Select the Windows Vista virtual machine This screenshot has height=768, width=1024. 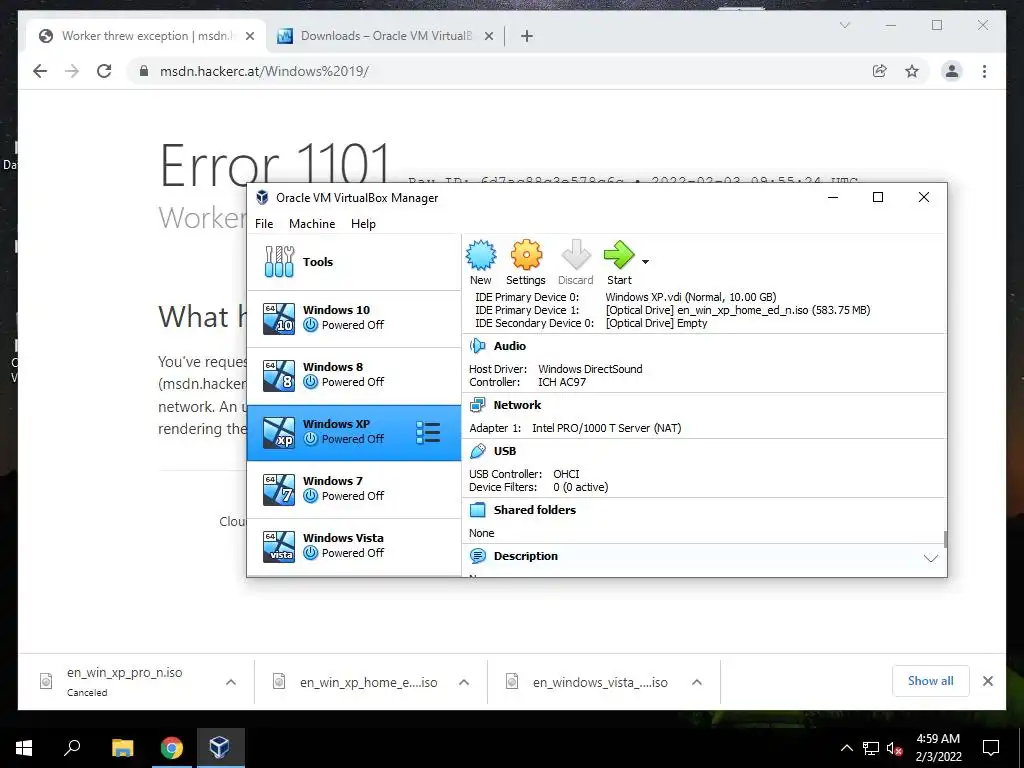click(354, 547)
